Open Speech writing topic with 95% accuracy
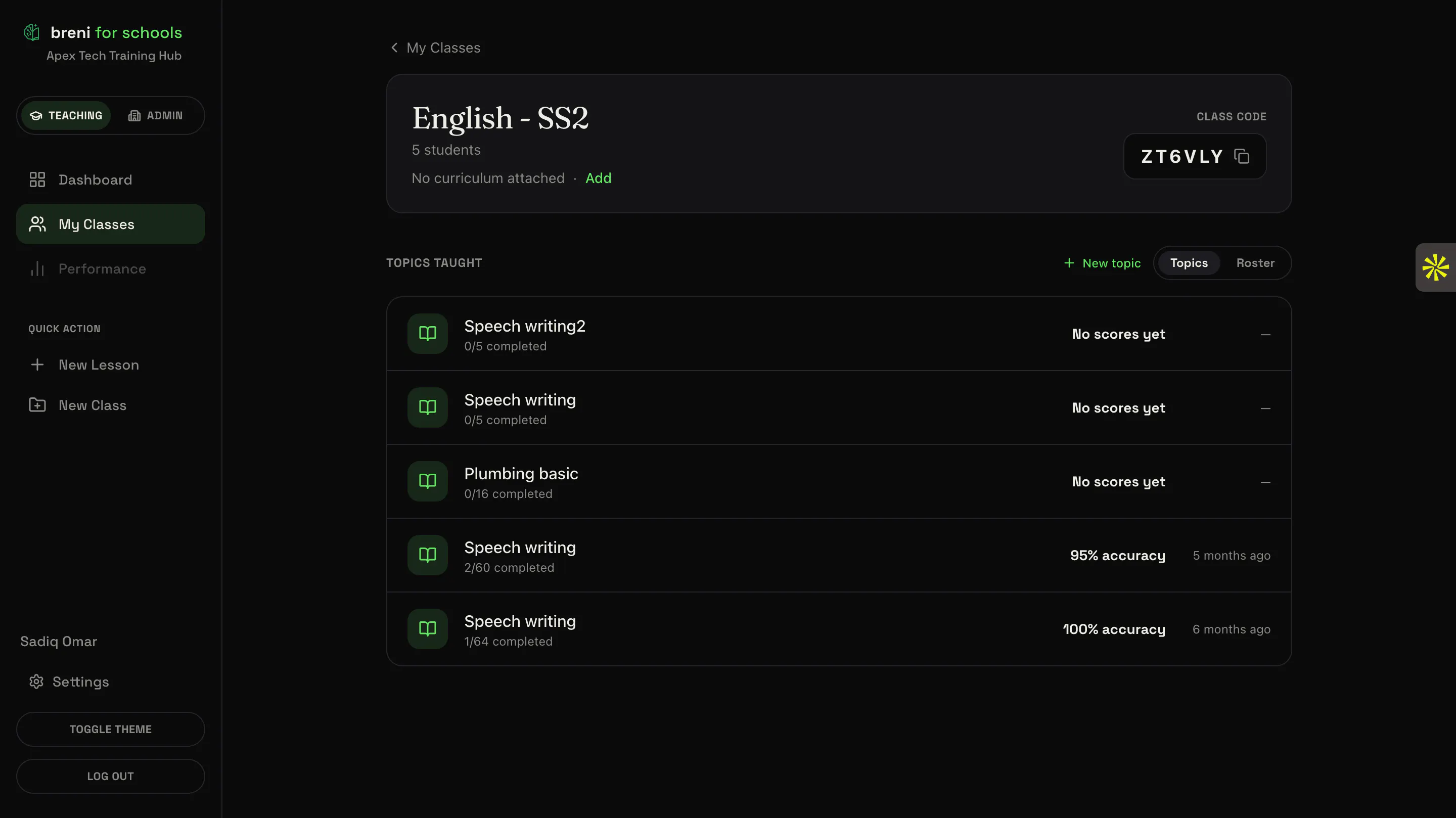 pyautogui.click(x=839, y=555)
